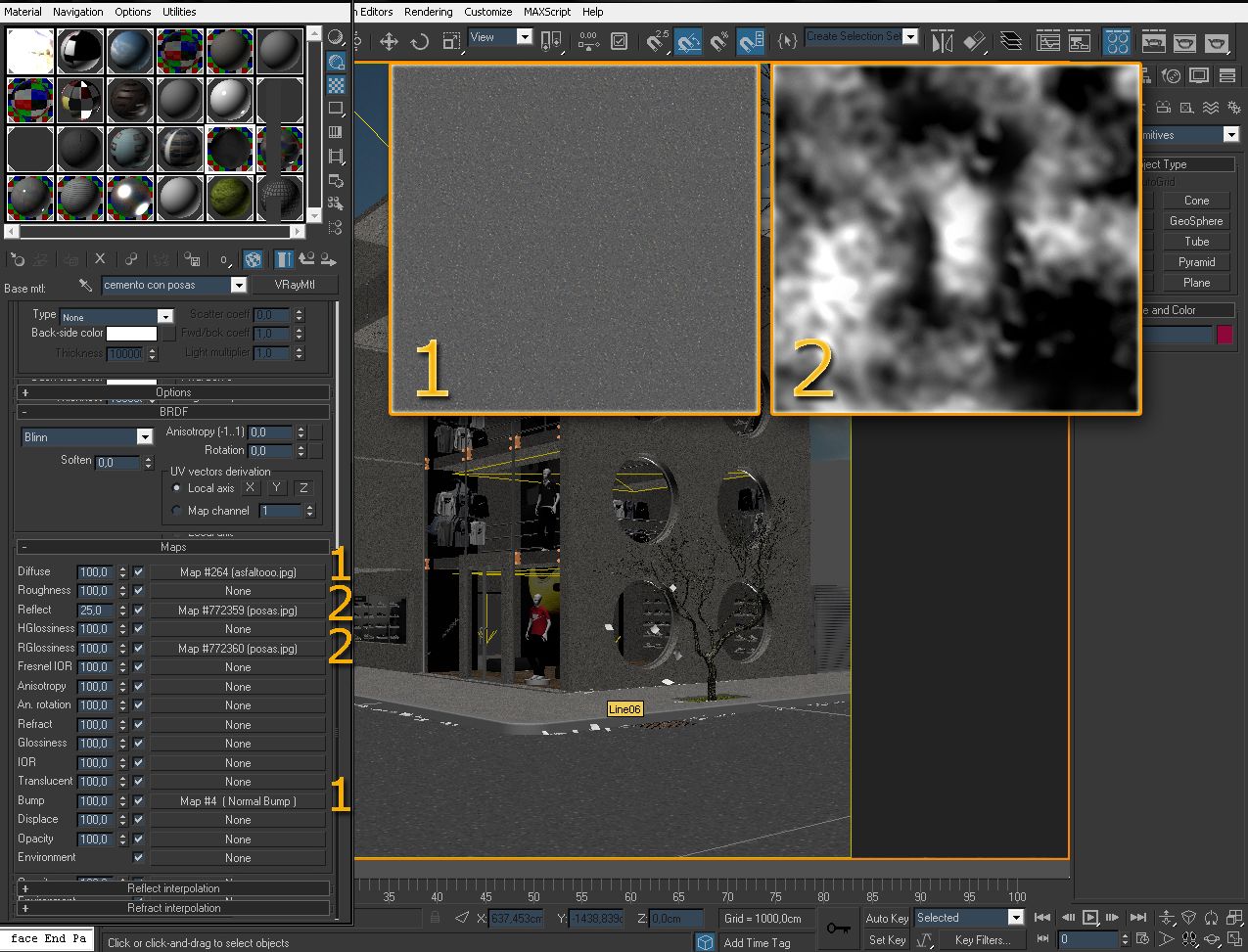Click Put to Library icon
The image size is (1248, 952).
point(192,259)
